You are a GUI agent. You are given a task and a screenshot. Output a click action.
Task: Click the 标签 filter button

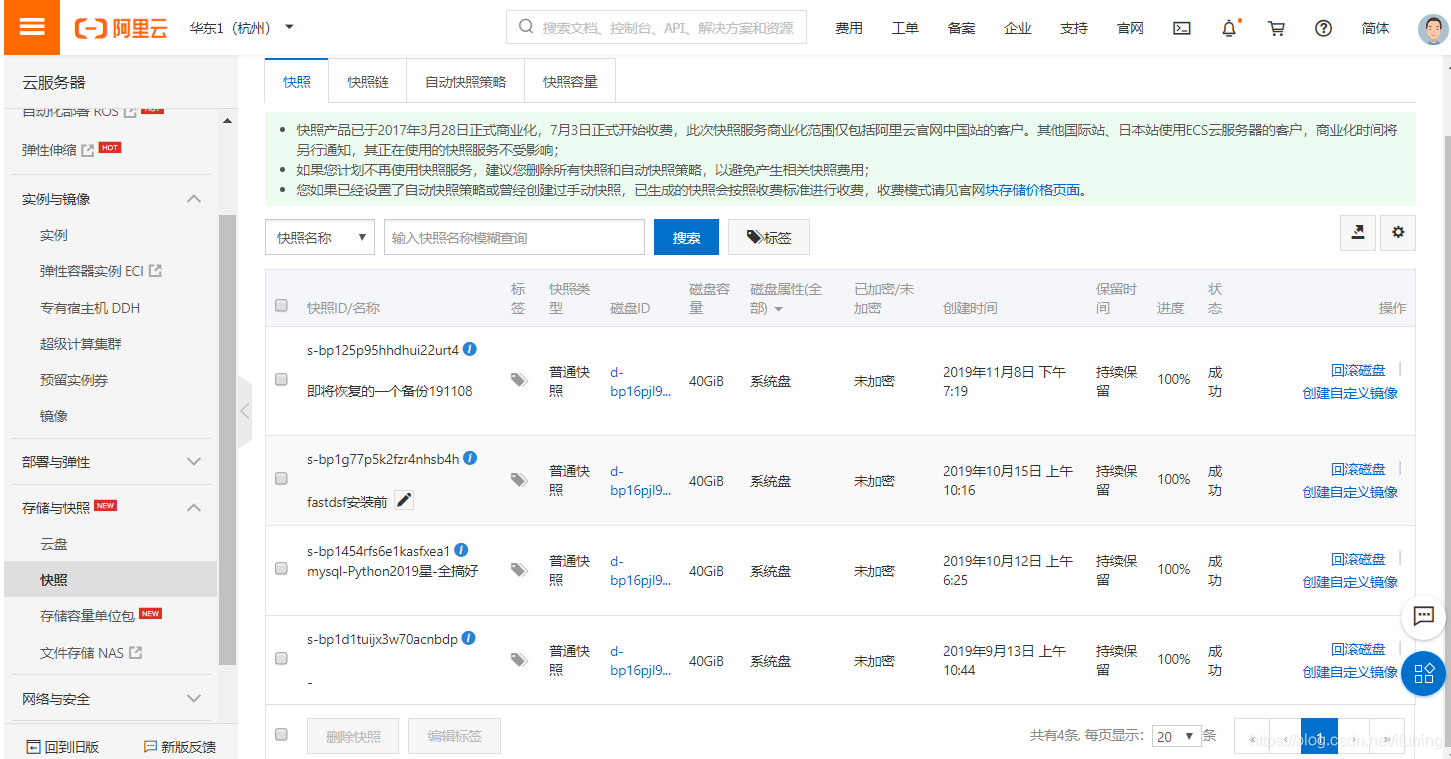click(769, 238)
